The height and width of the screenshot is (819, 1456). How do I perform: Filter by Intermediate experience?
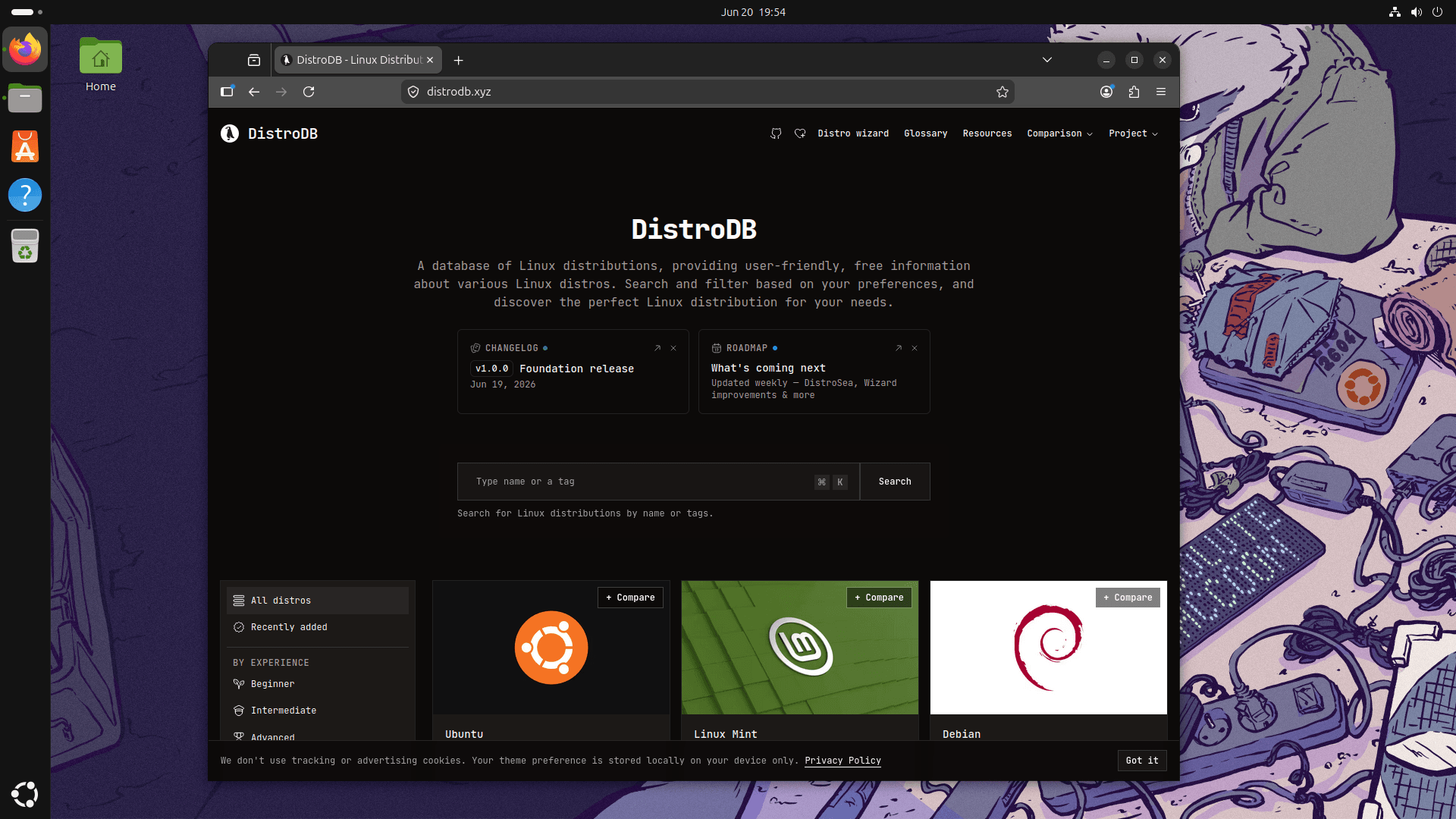point(318,711)
